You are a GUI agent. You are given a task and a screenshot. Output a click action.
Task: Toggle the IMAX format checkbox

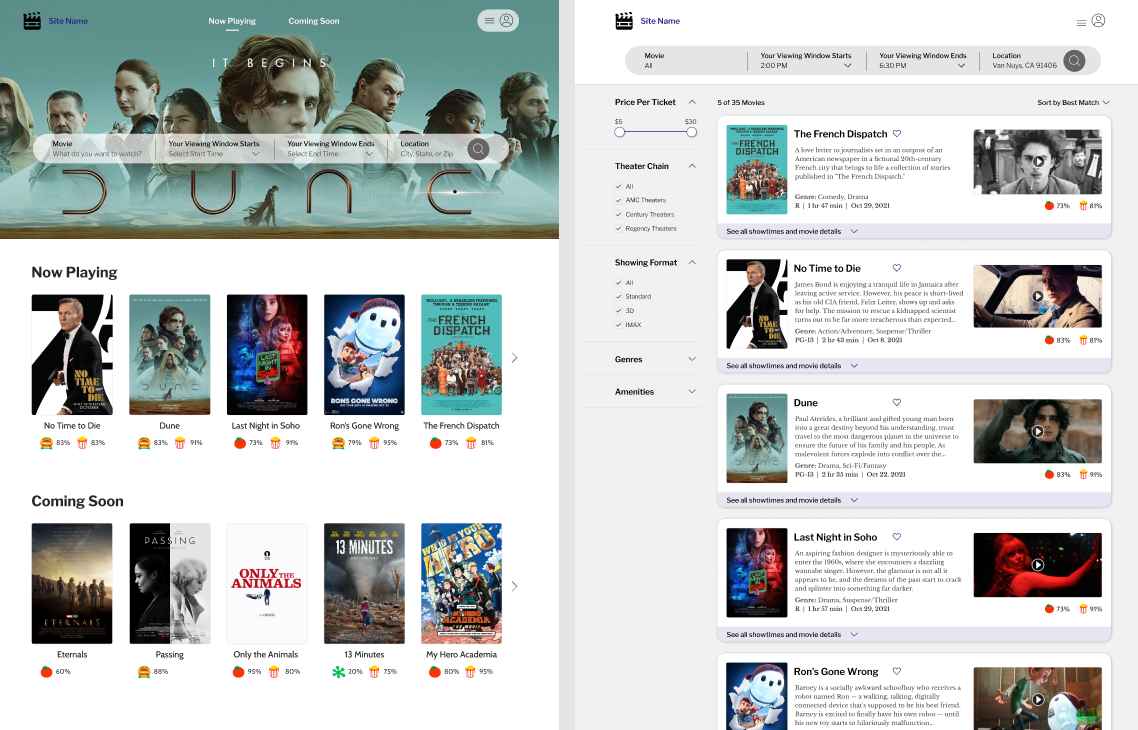[618, 325]
